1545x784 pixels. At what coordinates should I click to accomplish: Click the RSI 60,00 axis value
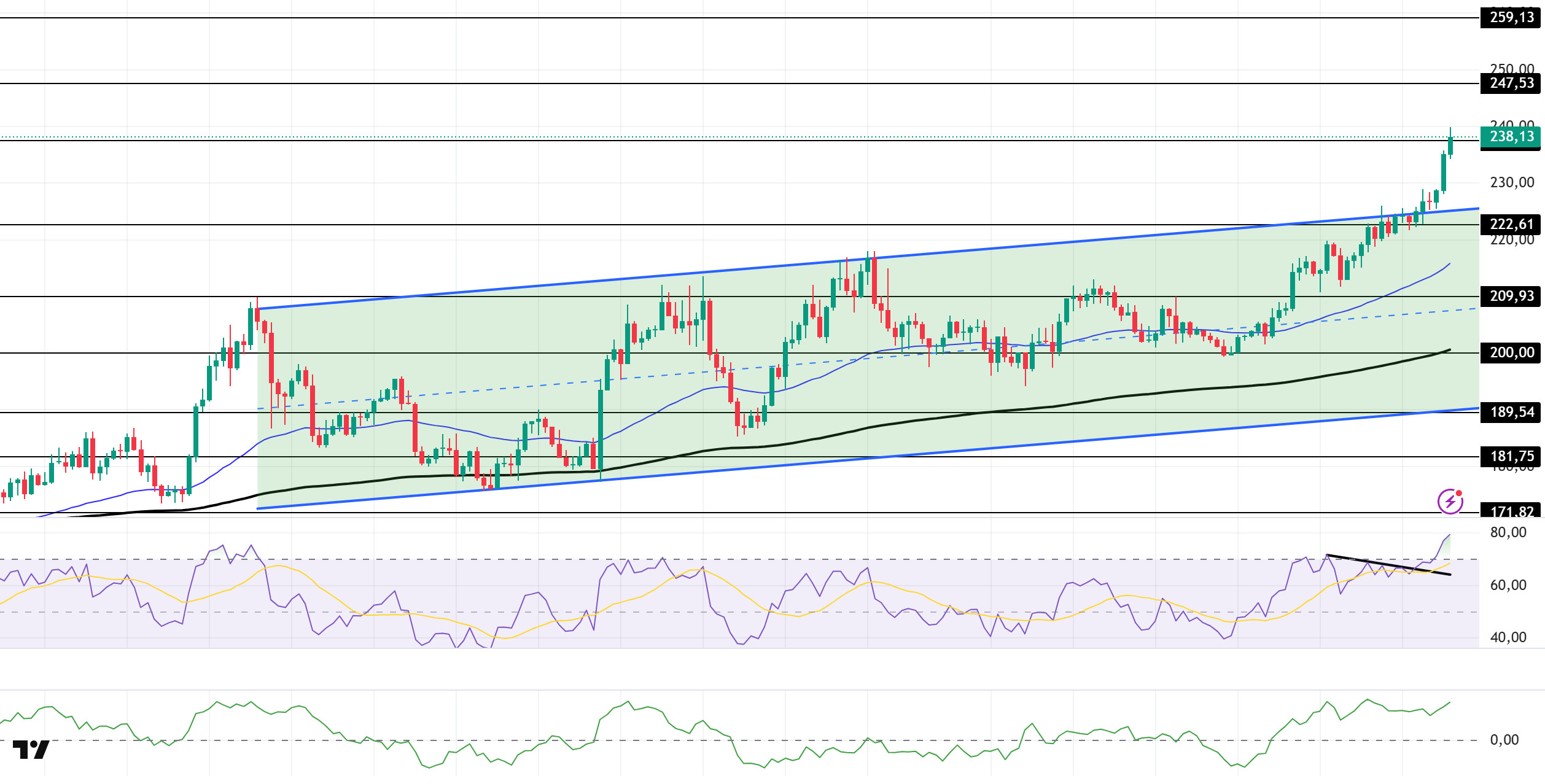(1508, 586)
